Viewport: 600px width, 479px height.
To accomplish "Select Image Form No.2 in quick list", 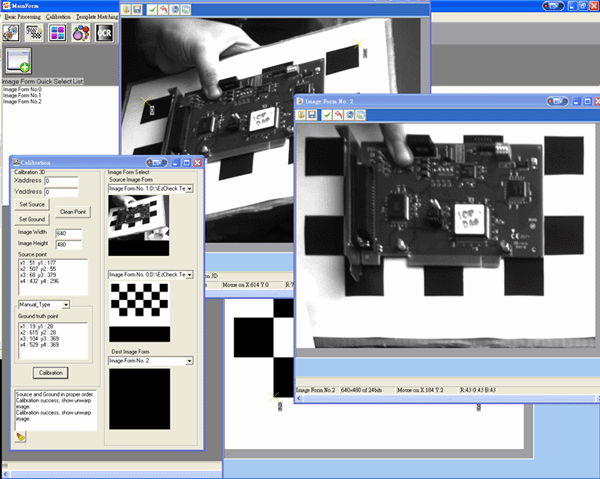I will point(22,101).
